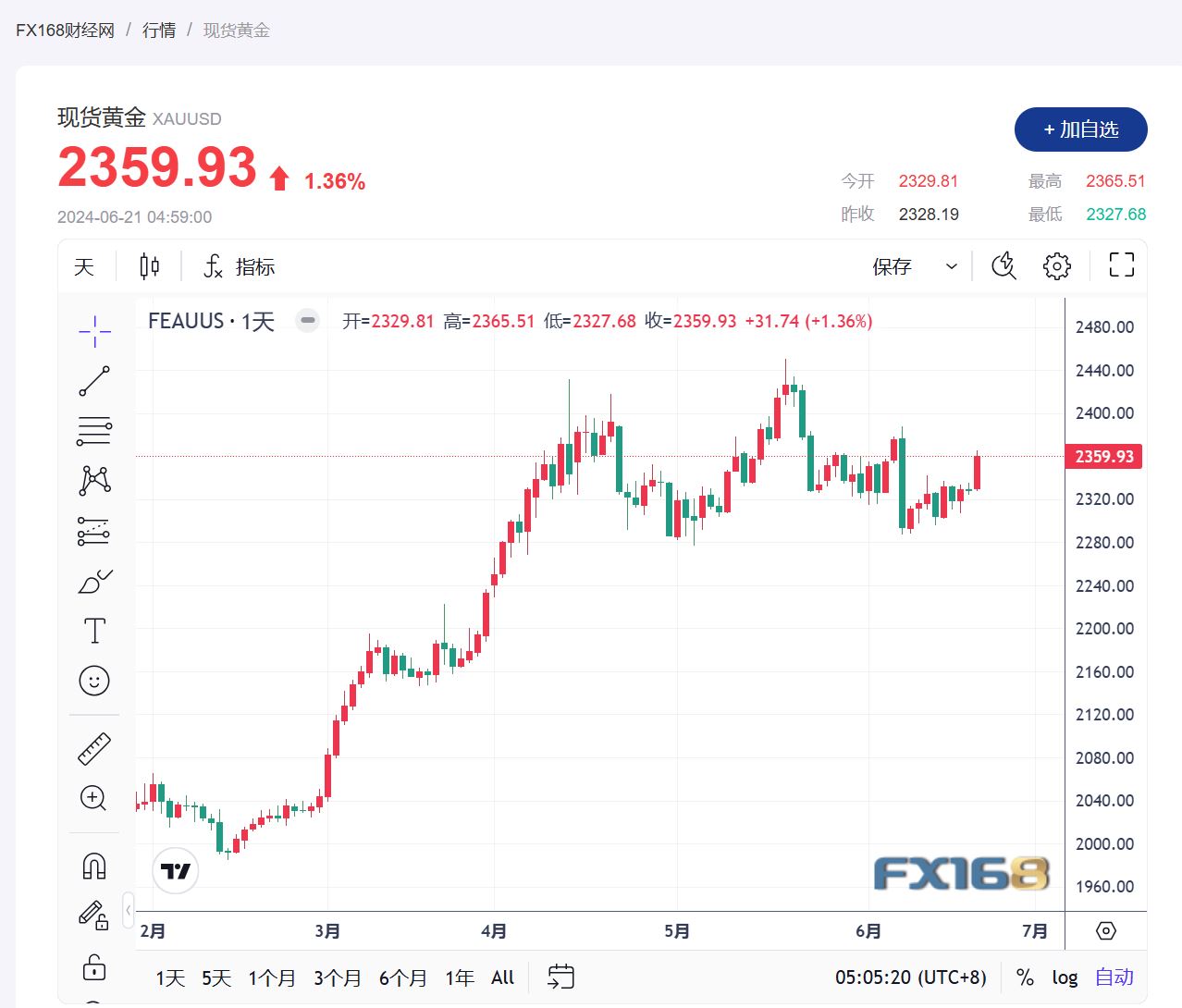The width and height of the screenshot is (1182, 1008).
Task: Click the zoom in tool
Action: (94, 798)
